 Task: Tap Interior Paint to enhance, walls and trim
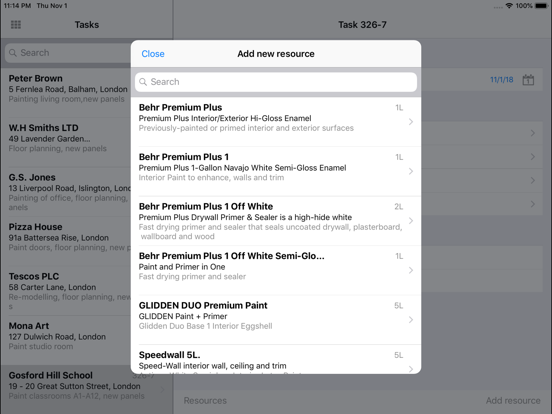click(x=211, y=177)
